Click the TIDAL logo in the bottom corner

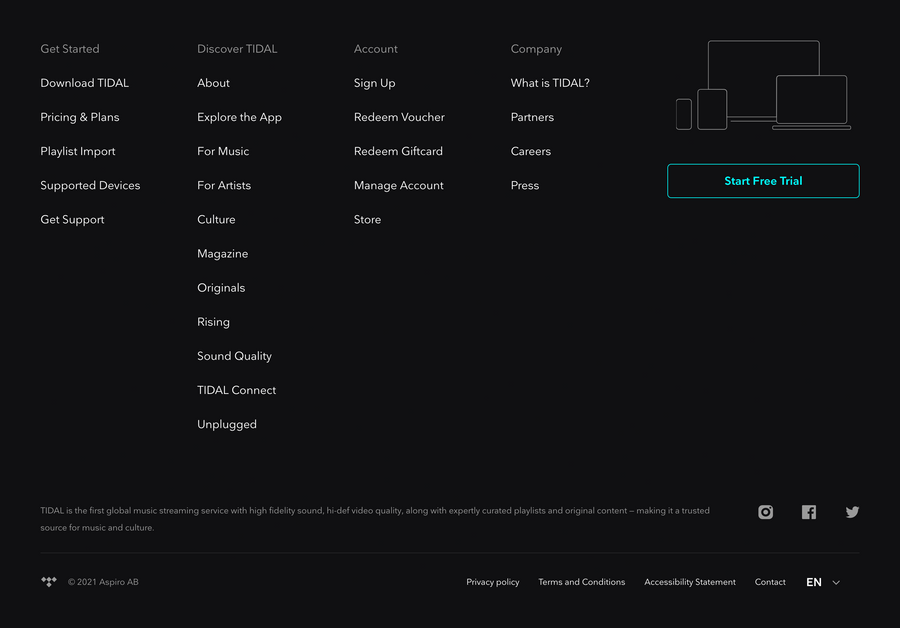(x=48, y=581)
